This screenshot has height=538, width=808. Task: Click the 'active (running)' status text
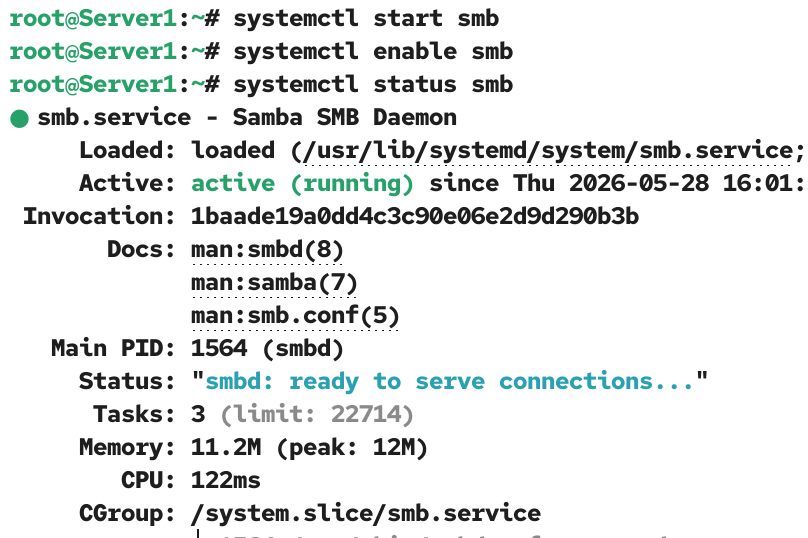click(302, 184)
